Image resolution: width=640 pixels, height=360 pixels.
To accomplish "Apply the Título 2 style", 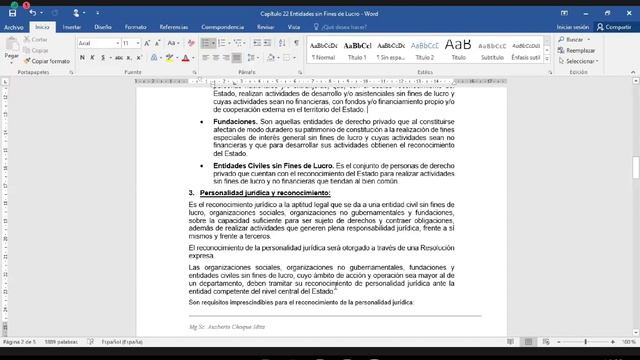I will click(x=424, y=50).
